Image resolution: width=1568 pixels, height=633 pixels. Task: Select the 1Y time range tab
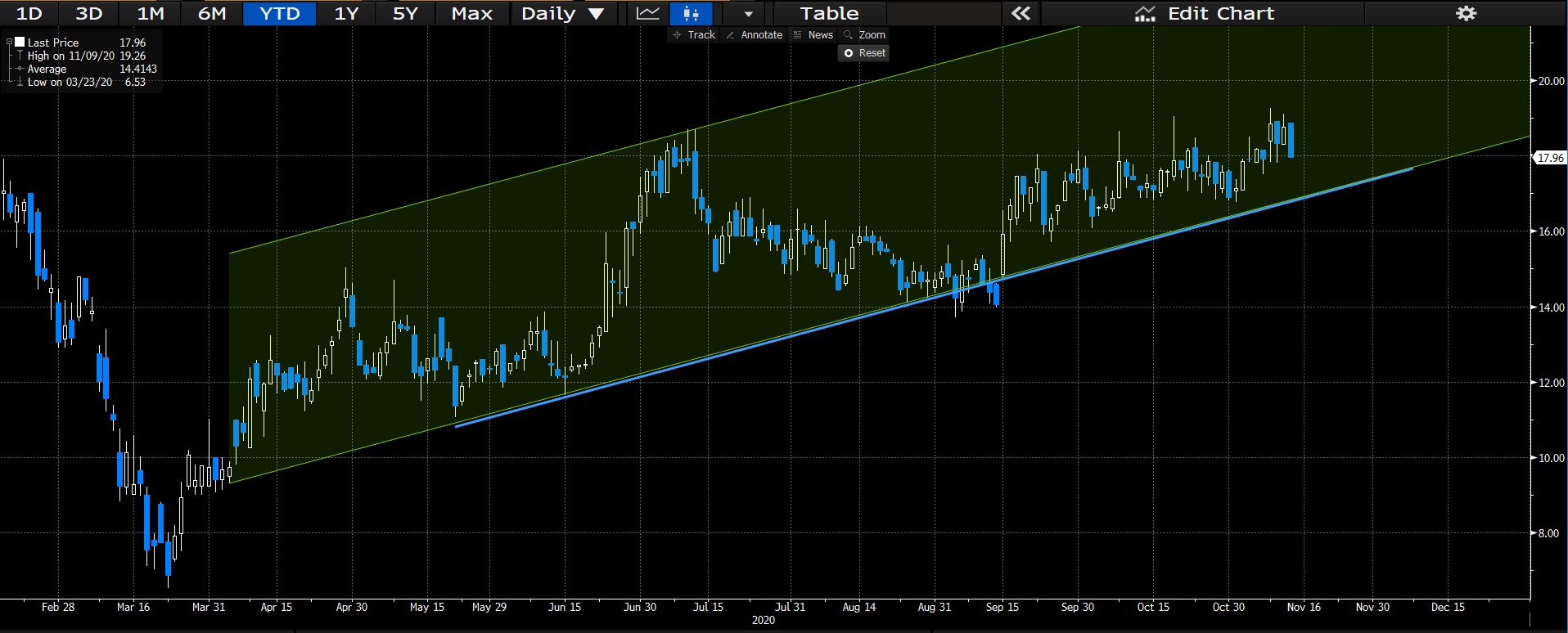coord(346,13)
